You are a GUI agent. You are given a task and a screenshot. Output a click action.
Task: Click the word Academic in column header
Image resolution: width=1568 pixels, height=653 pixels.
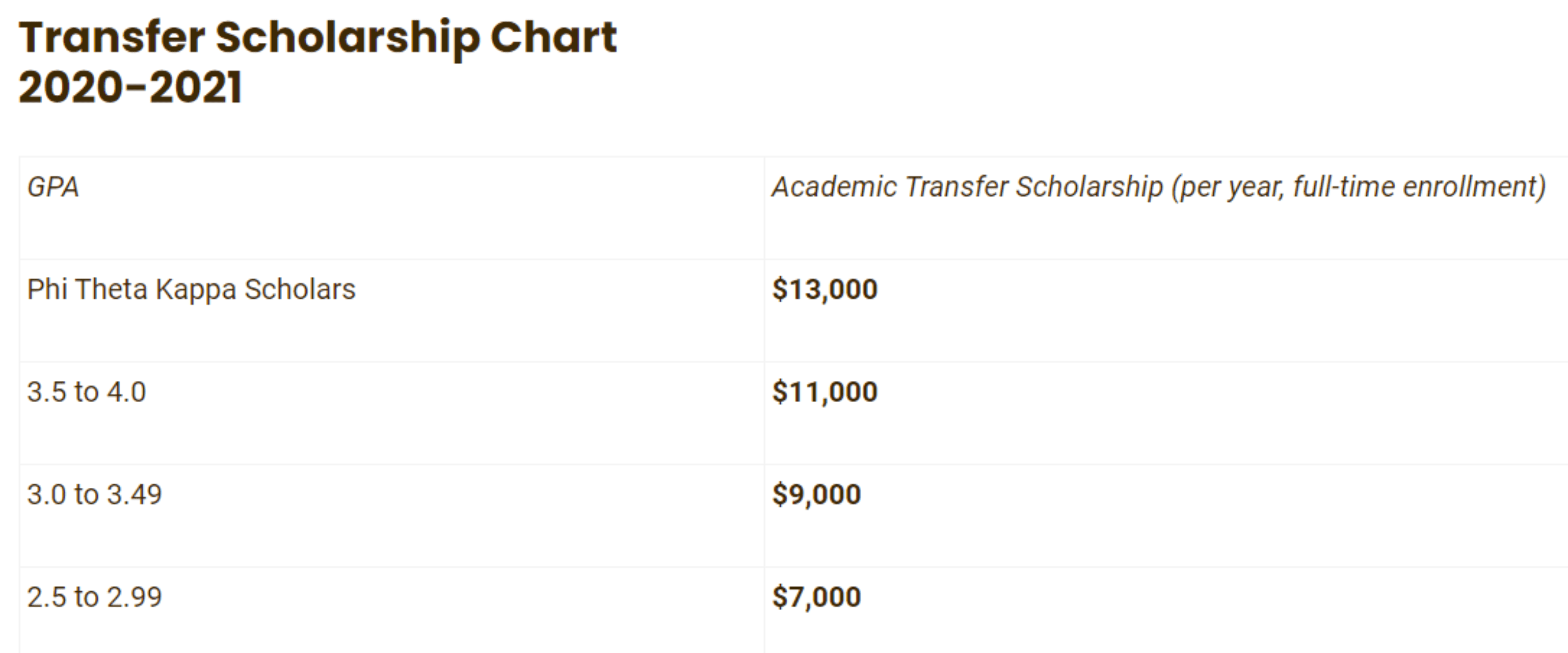pos(834,187)
